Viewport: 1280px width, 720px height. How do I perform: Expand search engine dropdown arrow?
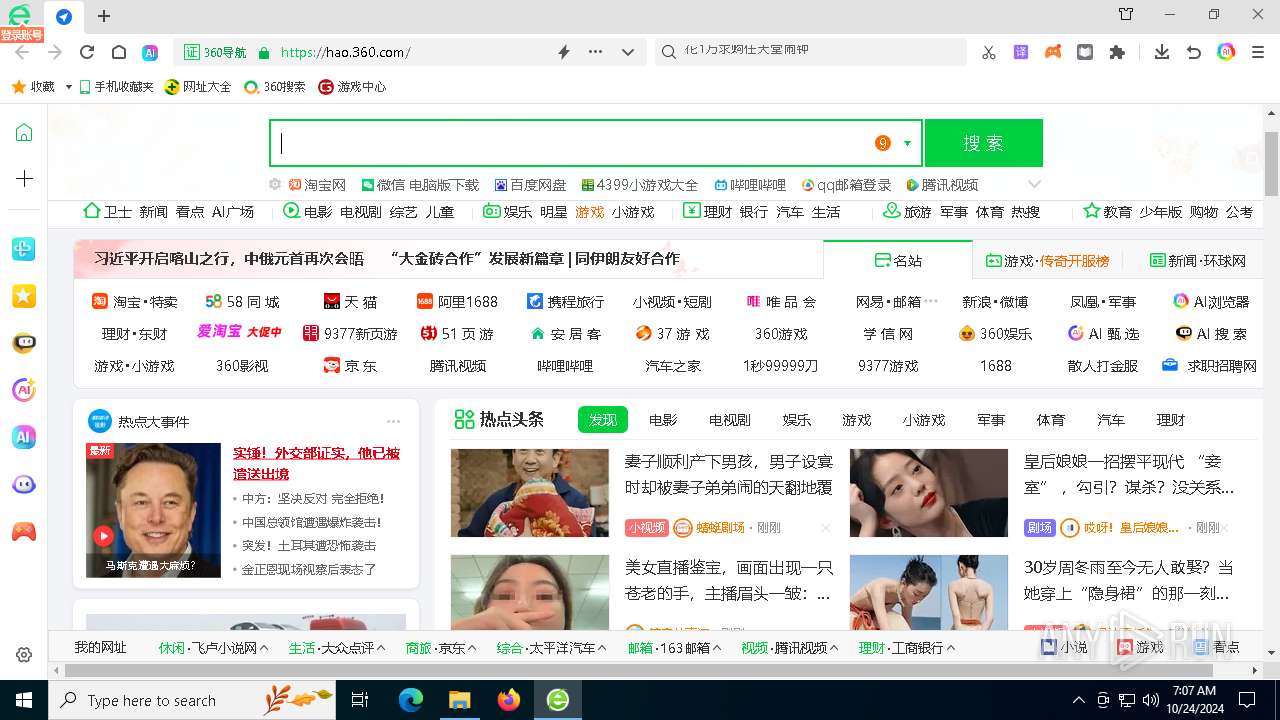[907, 143]
